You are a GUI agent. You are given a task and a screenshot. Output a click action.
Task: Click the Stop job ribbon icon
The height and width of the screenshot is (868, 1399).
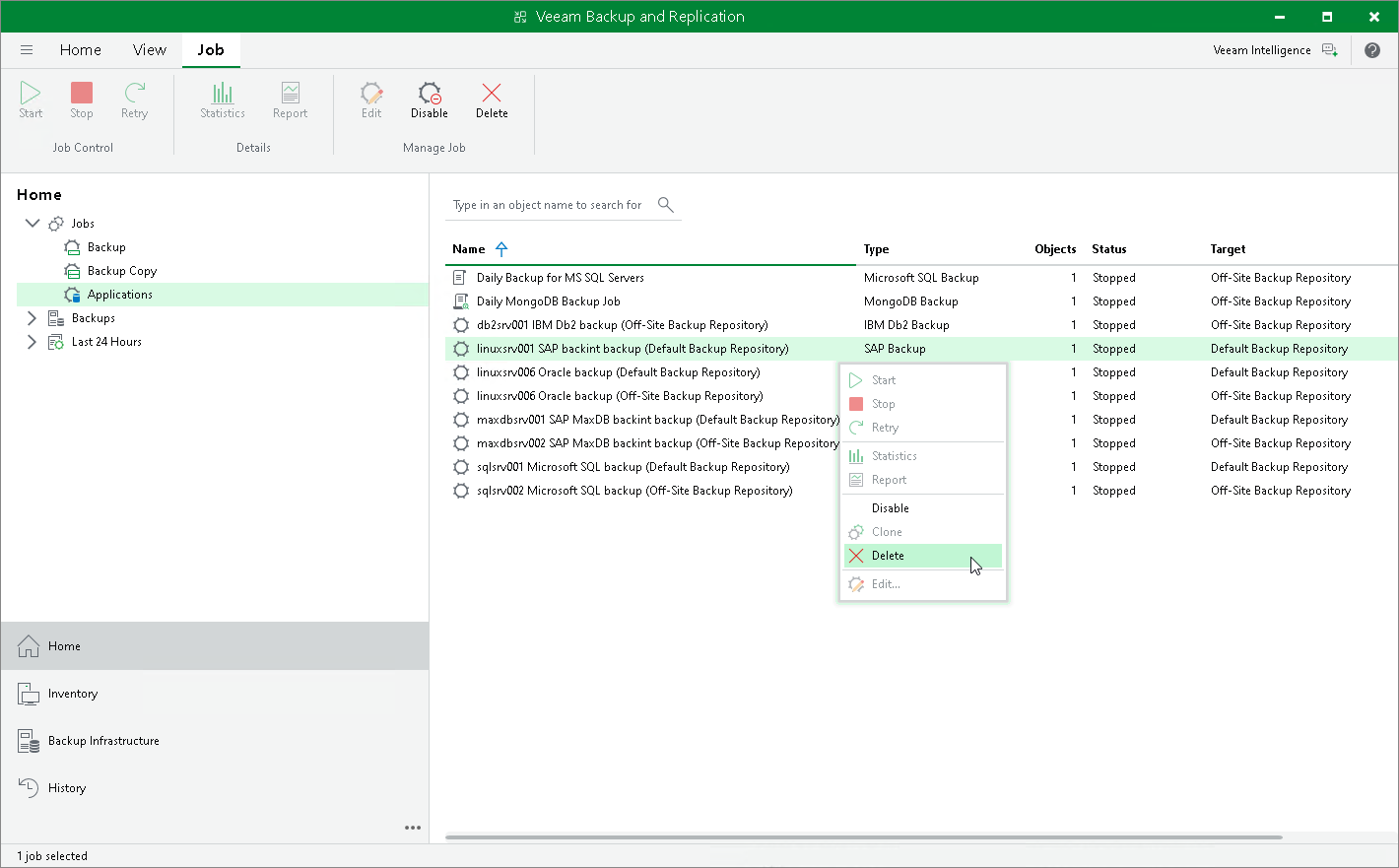[x=82, y=100]
